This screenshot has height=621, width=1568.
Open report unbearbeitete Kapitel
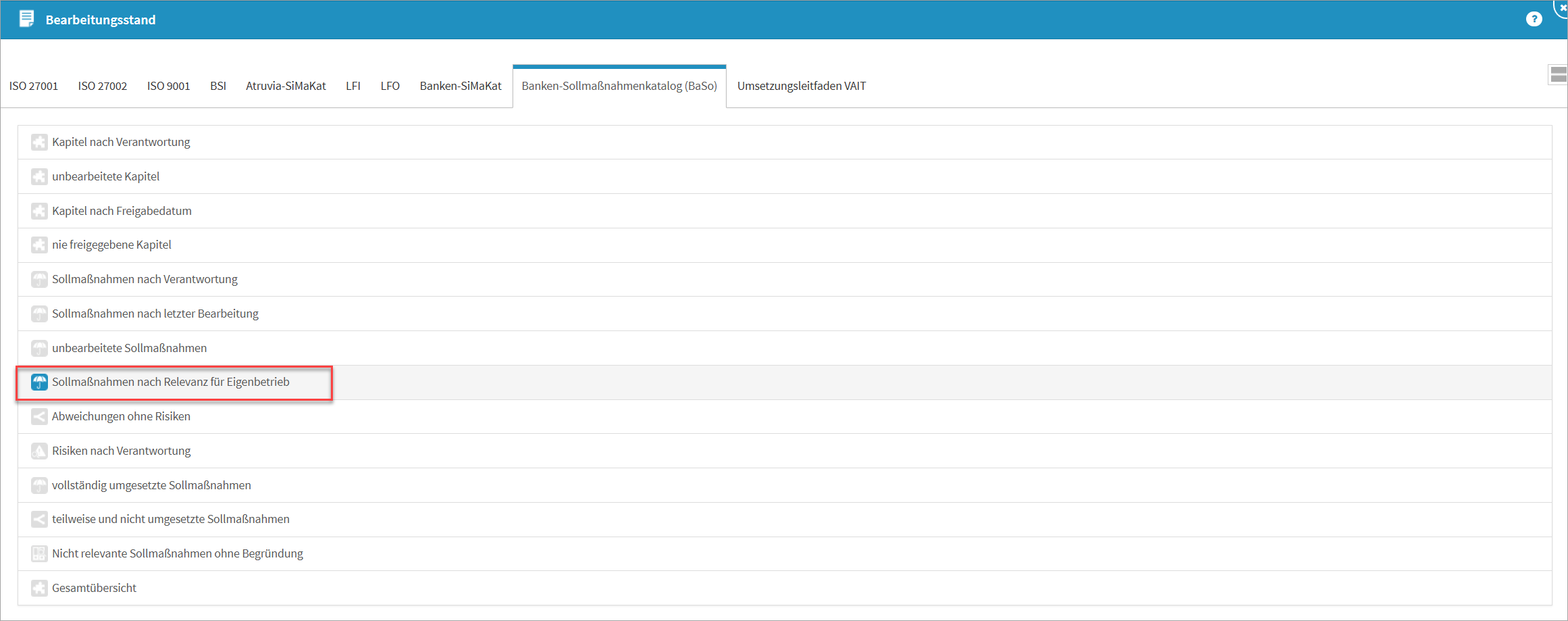click(x=106, y=177)
